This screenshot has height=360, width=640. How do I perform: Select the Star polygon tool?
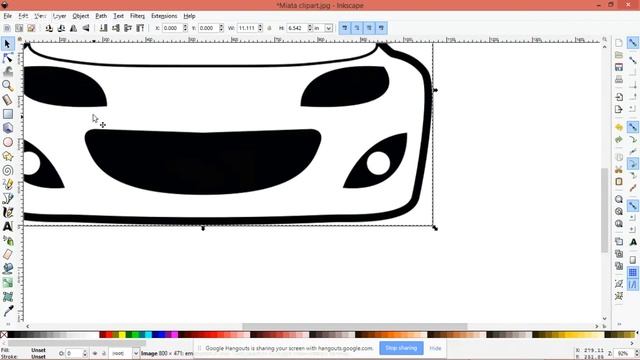pyautogui.click(x=7, y=156)
